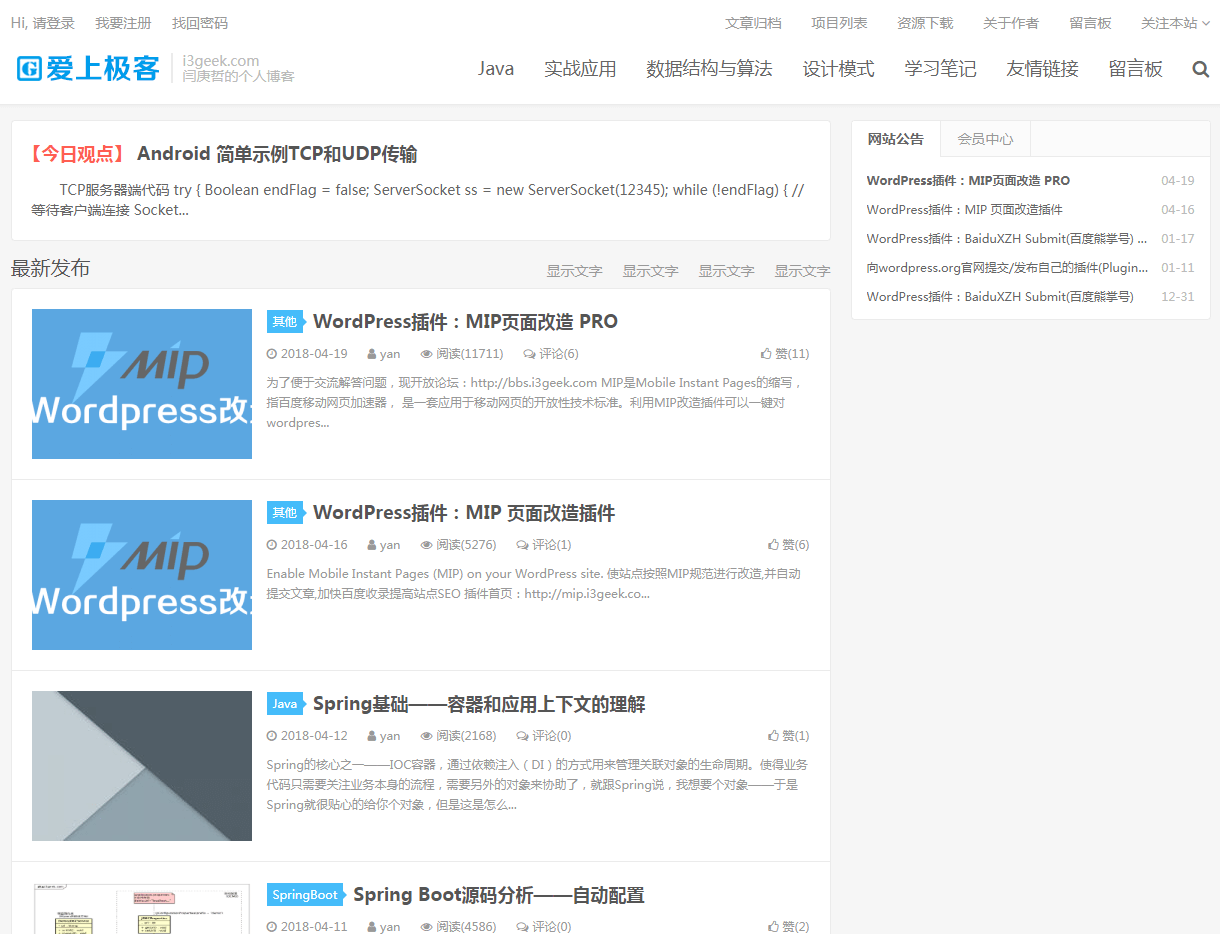1220x934 pixels.
Task: Open article title WordPress插件：MIP页面改造 PRO
Action: [x=465, y=322]
